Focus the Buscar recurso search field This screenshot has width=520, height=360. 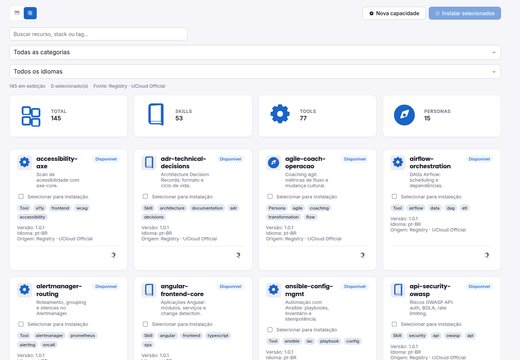pos(98,34)
